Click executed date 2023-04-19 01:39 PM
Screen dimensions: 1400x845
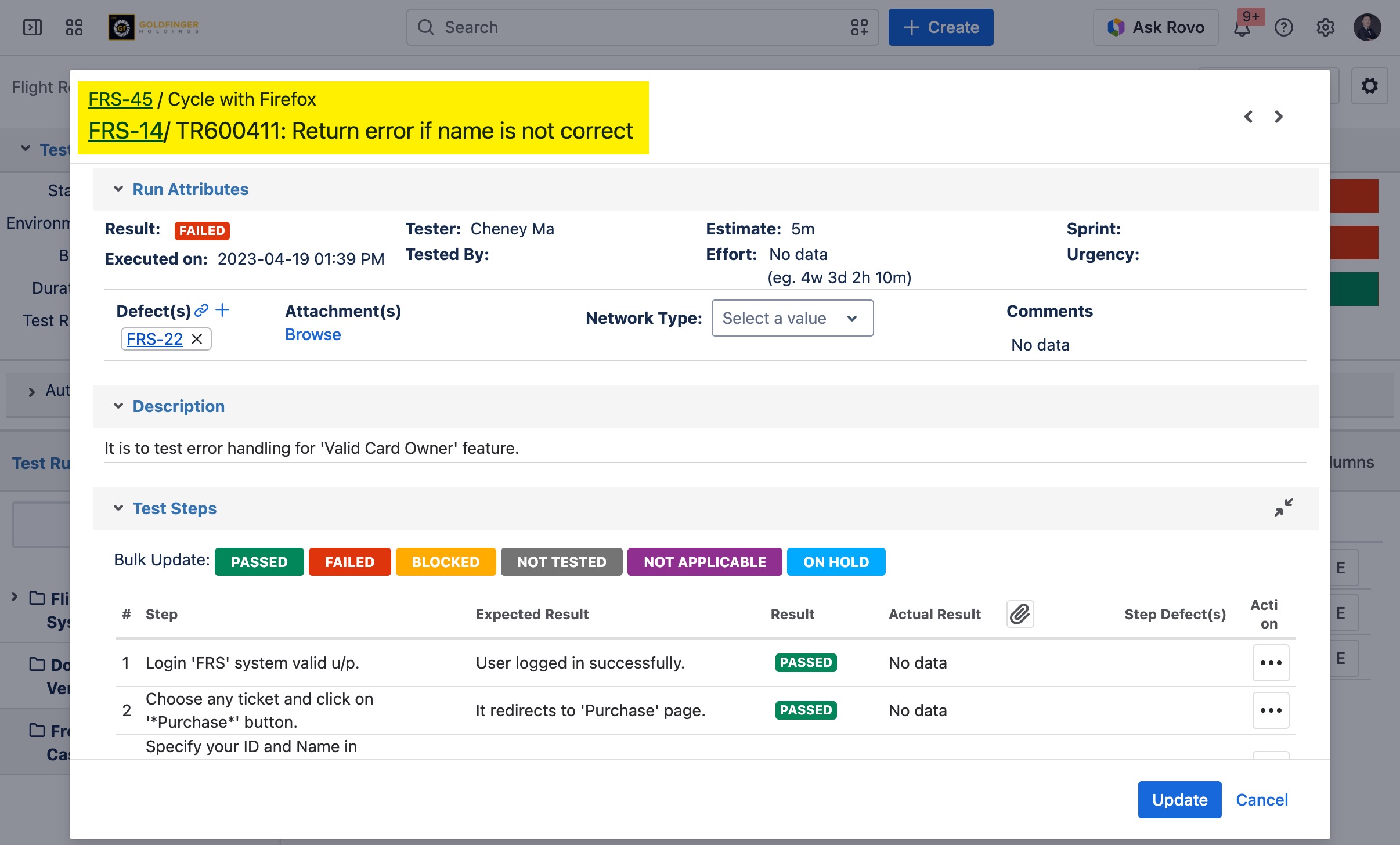(301, 259)
